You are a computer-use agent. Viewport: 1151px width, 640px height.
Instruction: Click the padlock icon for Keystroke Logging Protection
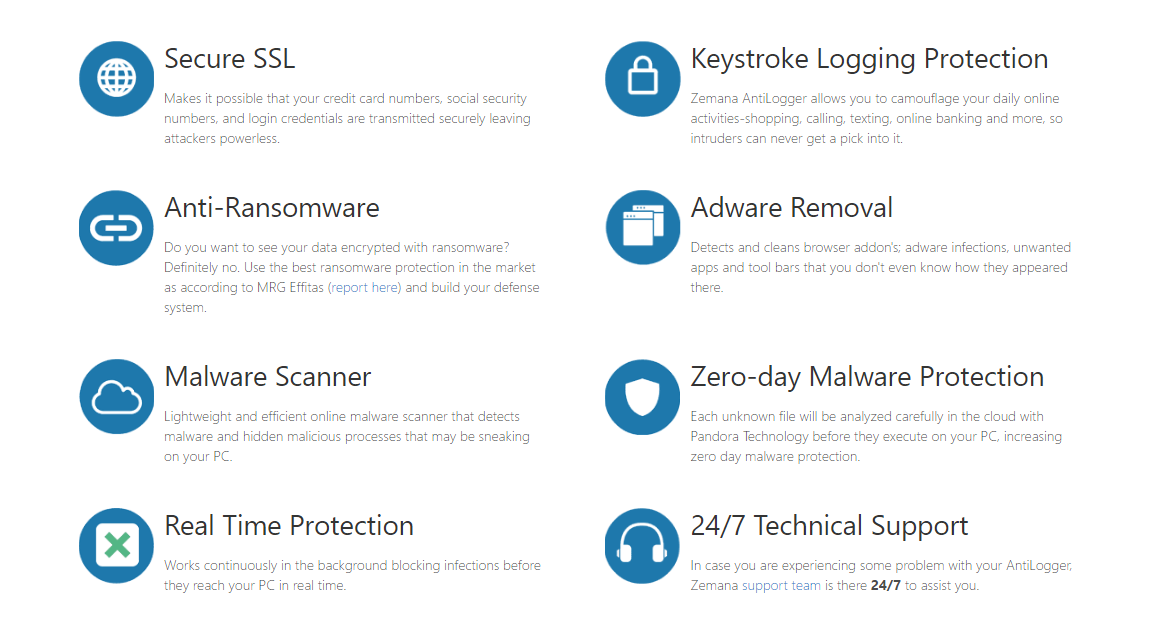642,78
